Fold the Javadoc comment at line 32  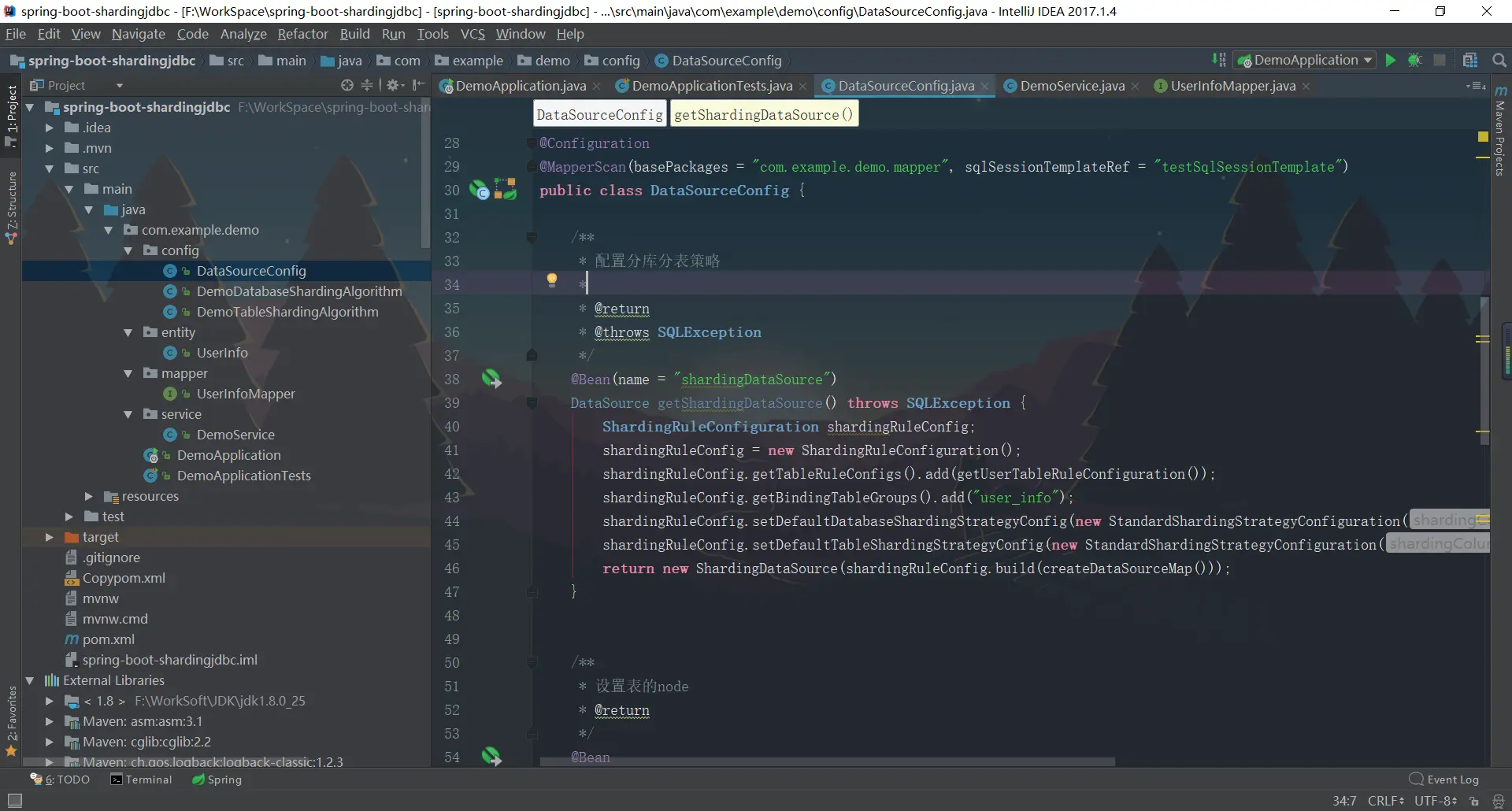click(532, 238)
